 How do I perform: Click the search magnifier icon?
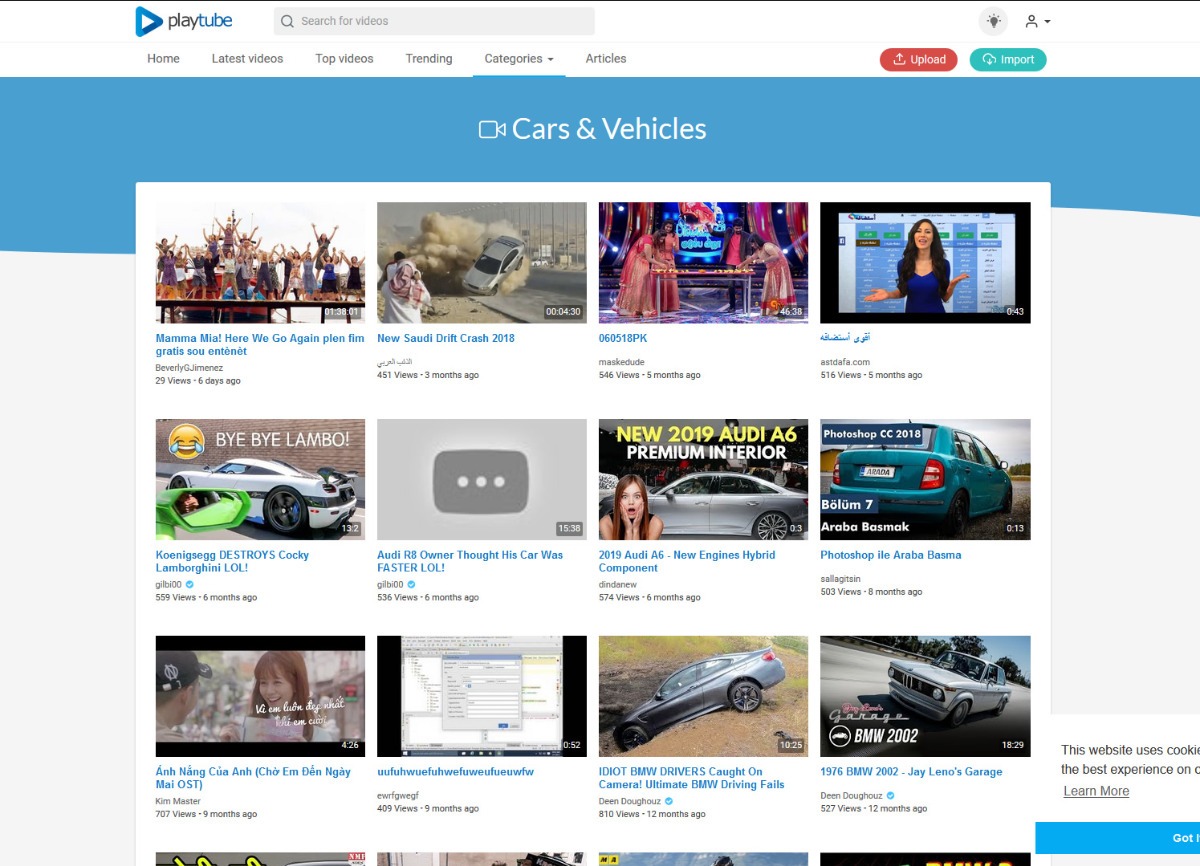tap(288, 21)
